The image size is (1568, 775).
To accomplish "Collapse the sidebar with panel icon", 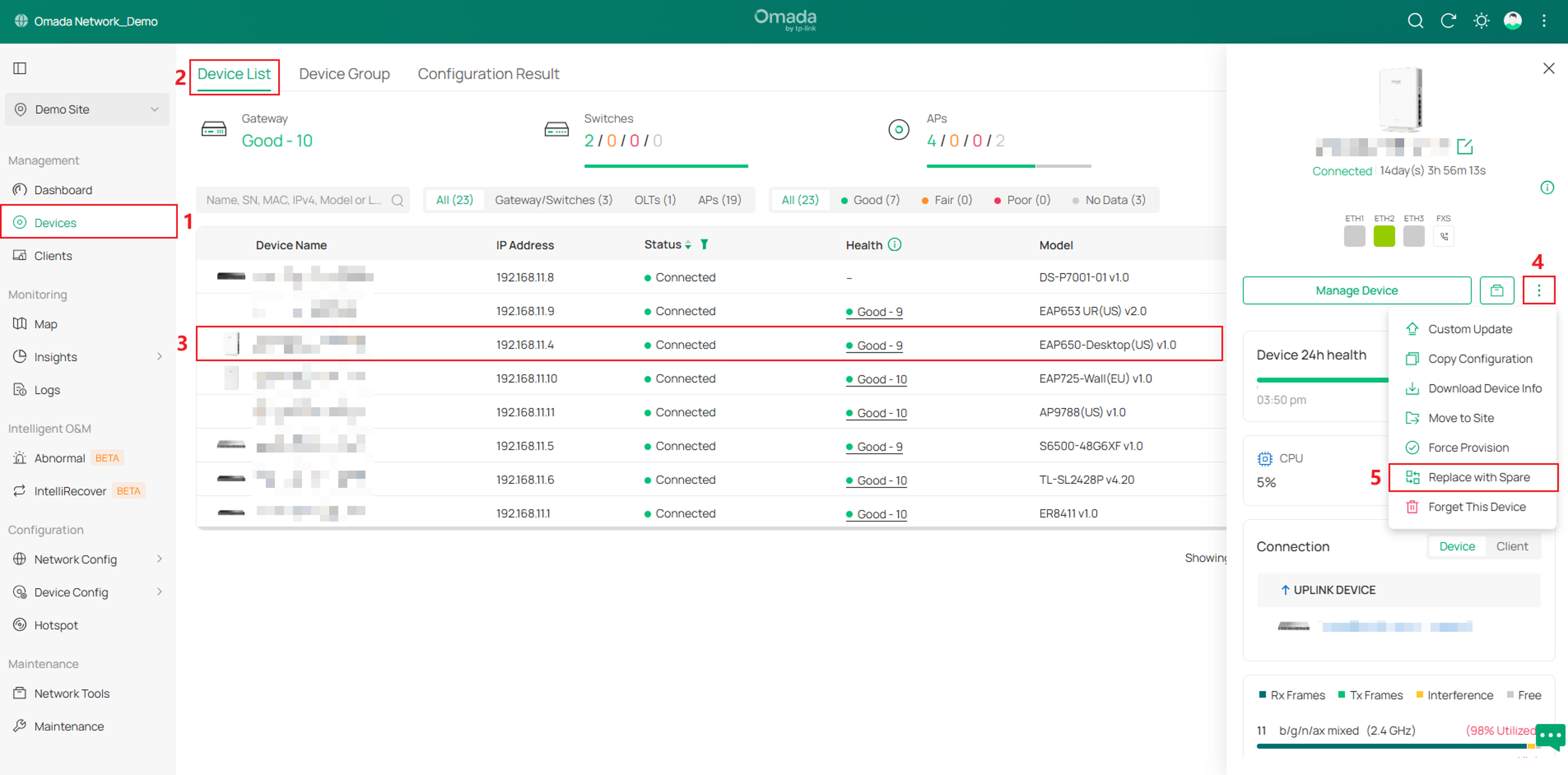I will (20, 68).
